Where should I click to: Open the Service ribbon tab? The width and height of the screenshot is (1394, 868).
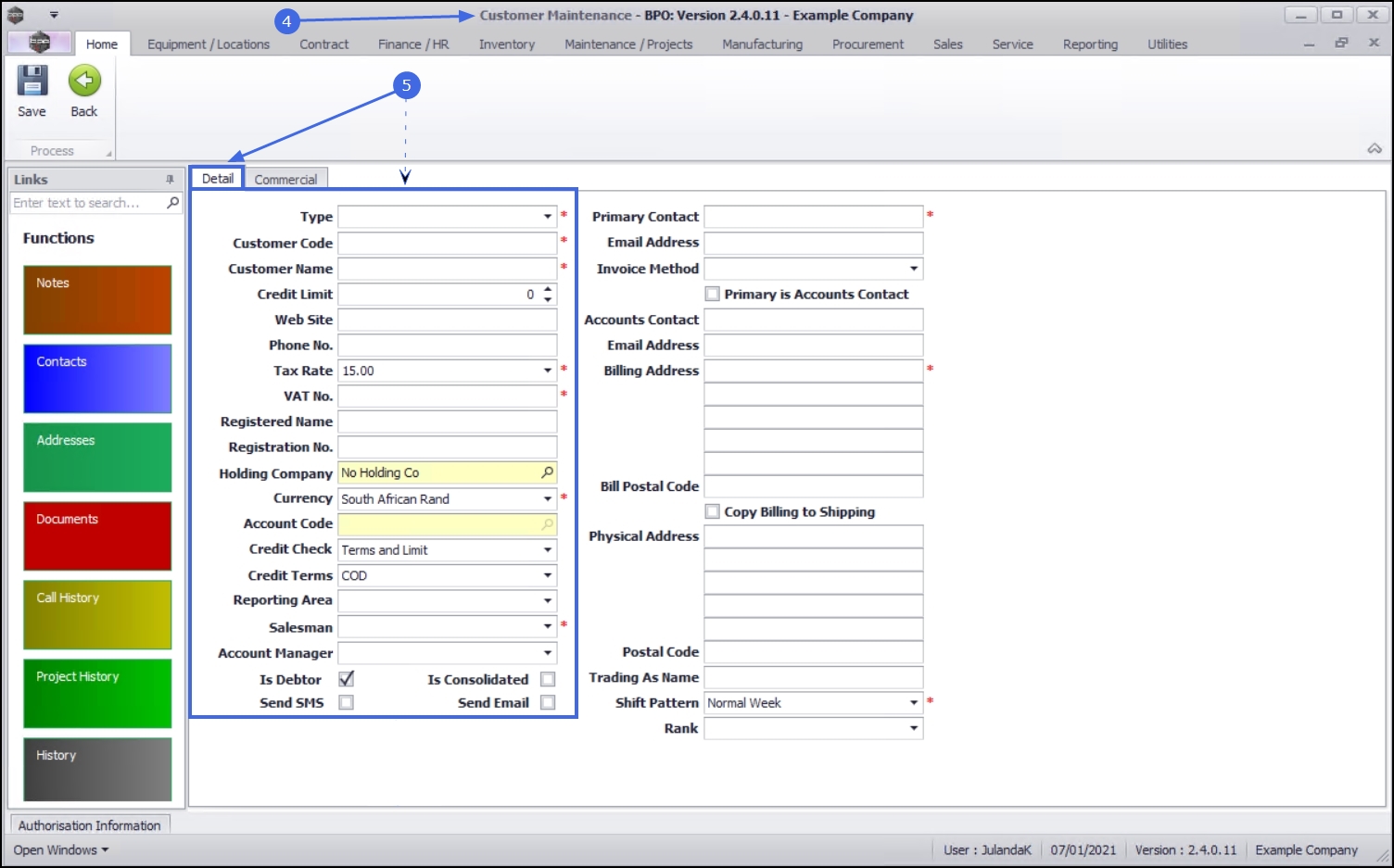point(1012,44)
